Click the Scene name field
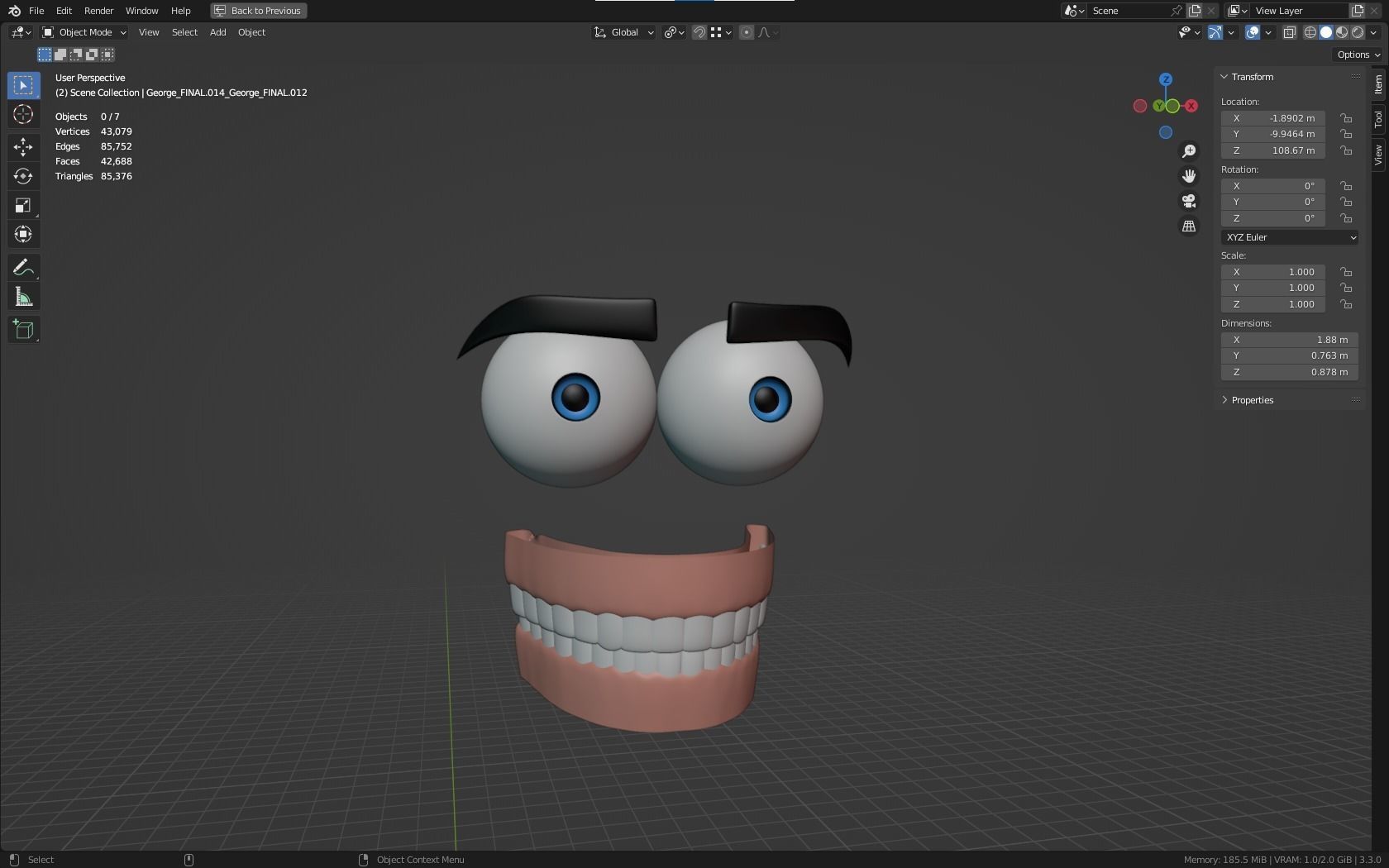 coord(1129,11)
